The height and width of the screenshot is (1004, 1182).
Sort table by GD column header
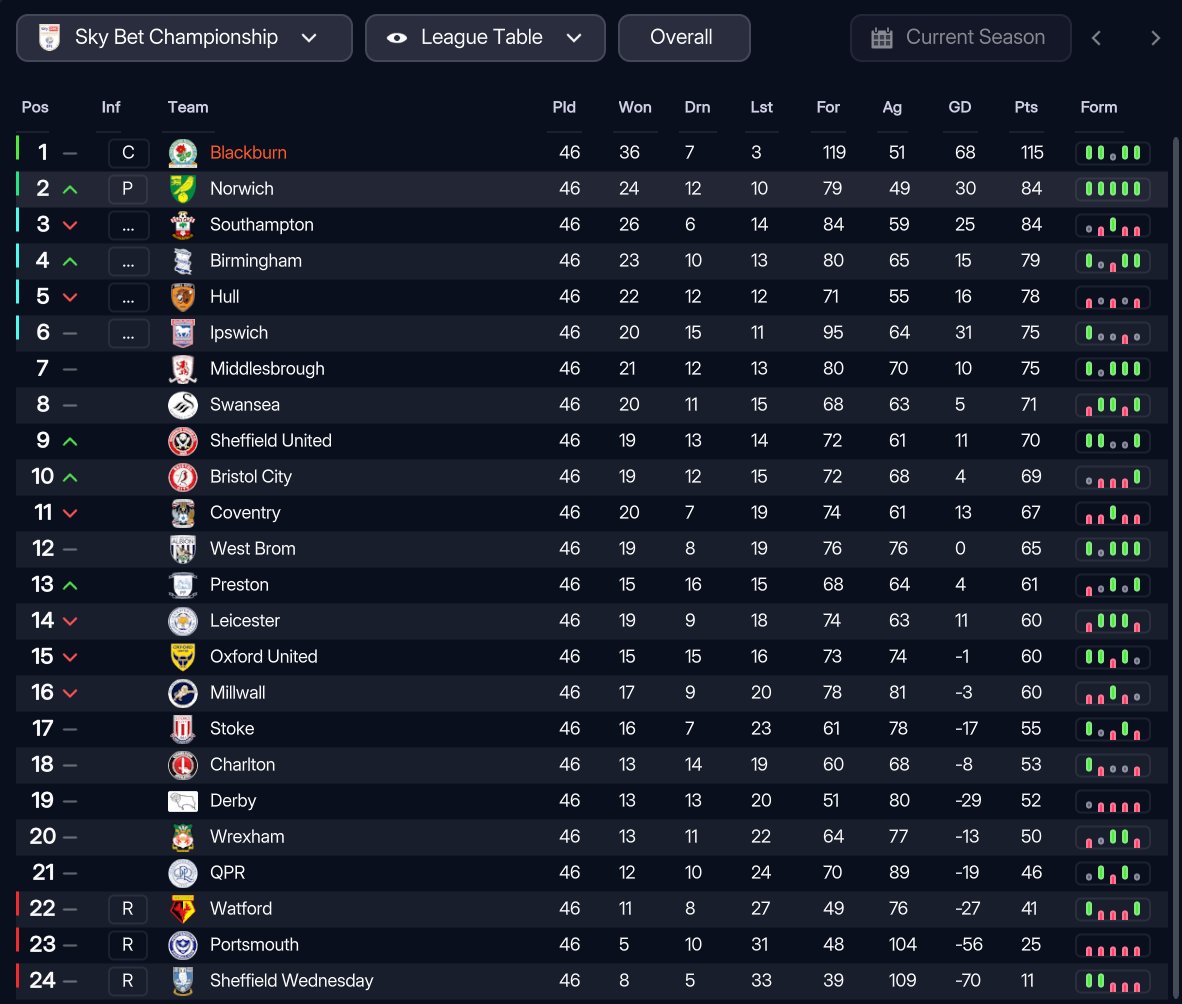959,107
